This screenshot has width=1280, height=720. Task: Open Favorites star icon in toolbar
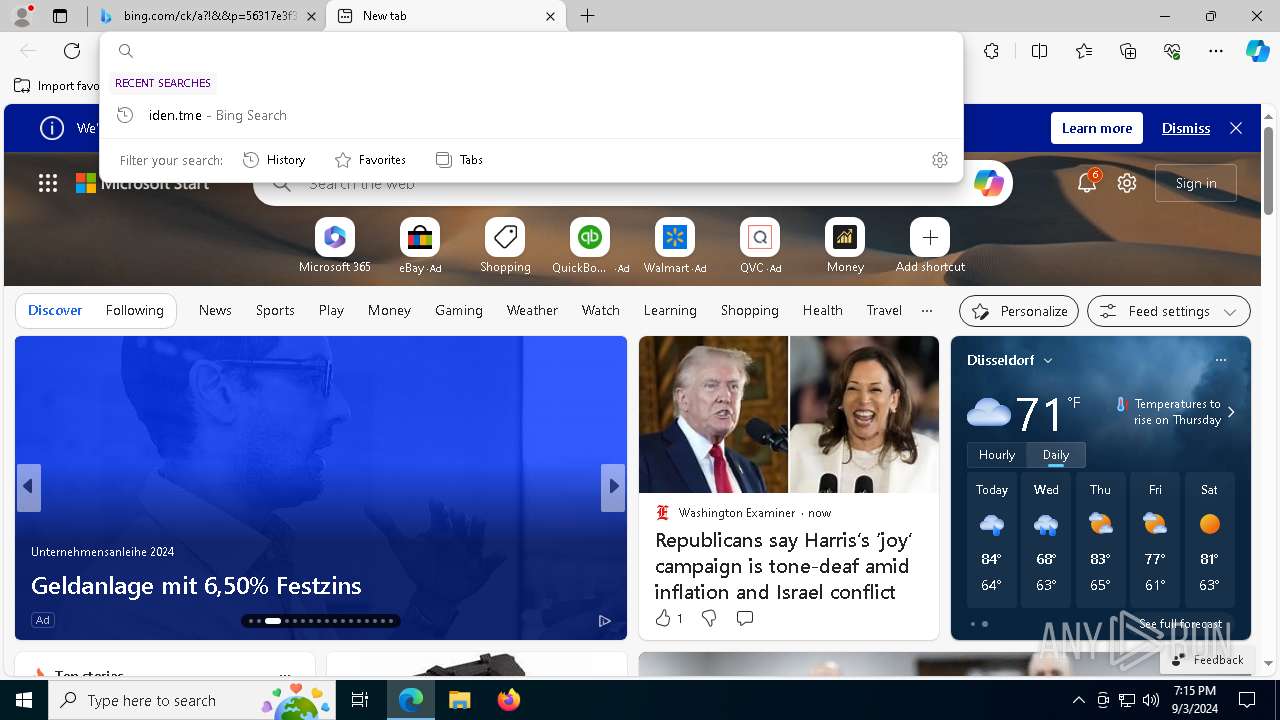(1084, 51)
